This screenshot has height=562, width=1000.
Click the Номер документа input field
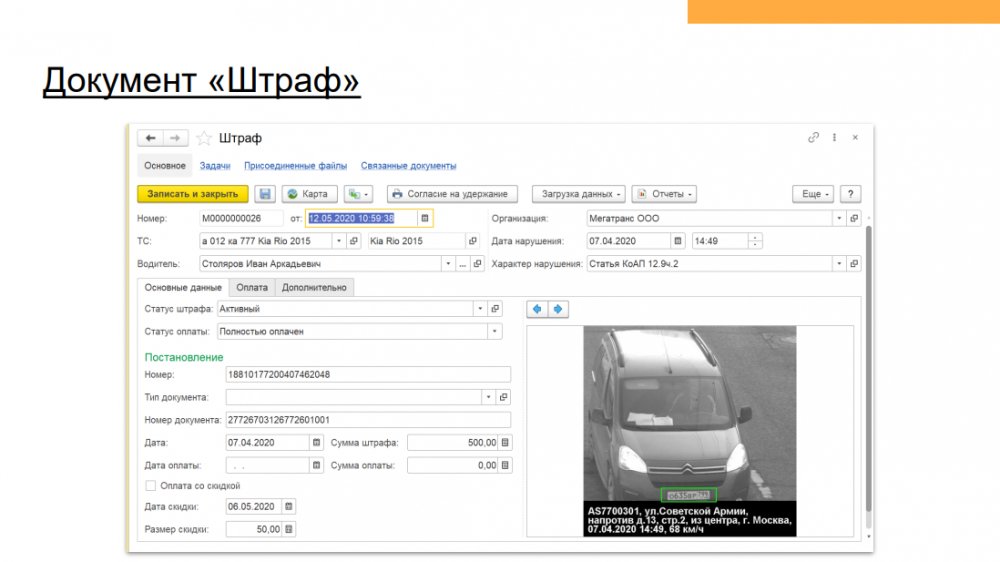click(x=368, y=420)
